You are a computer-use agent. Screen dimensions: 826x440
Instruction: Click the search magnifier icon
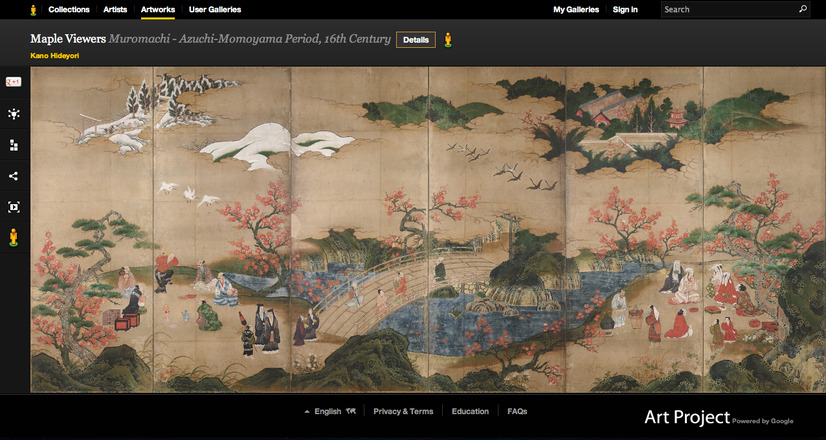(x=803, y=9)
